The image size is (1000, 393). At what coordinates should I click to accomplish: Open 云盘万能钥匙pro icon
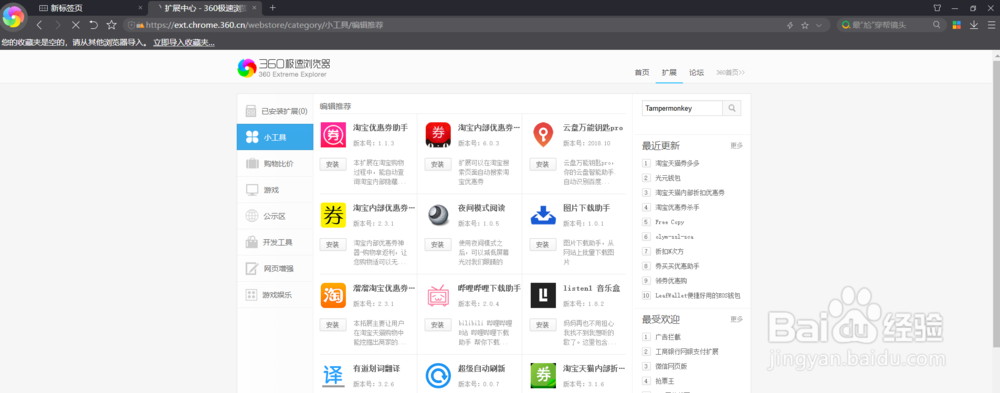(543, 134)
